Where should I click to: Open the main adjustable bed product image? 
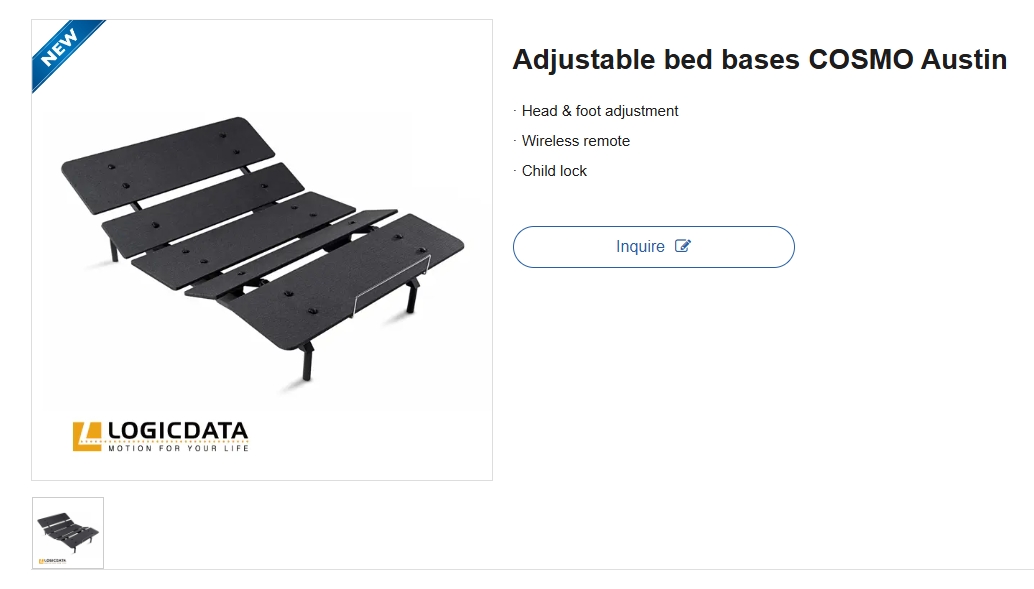pos(262,250)
